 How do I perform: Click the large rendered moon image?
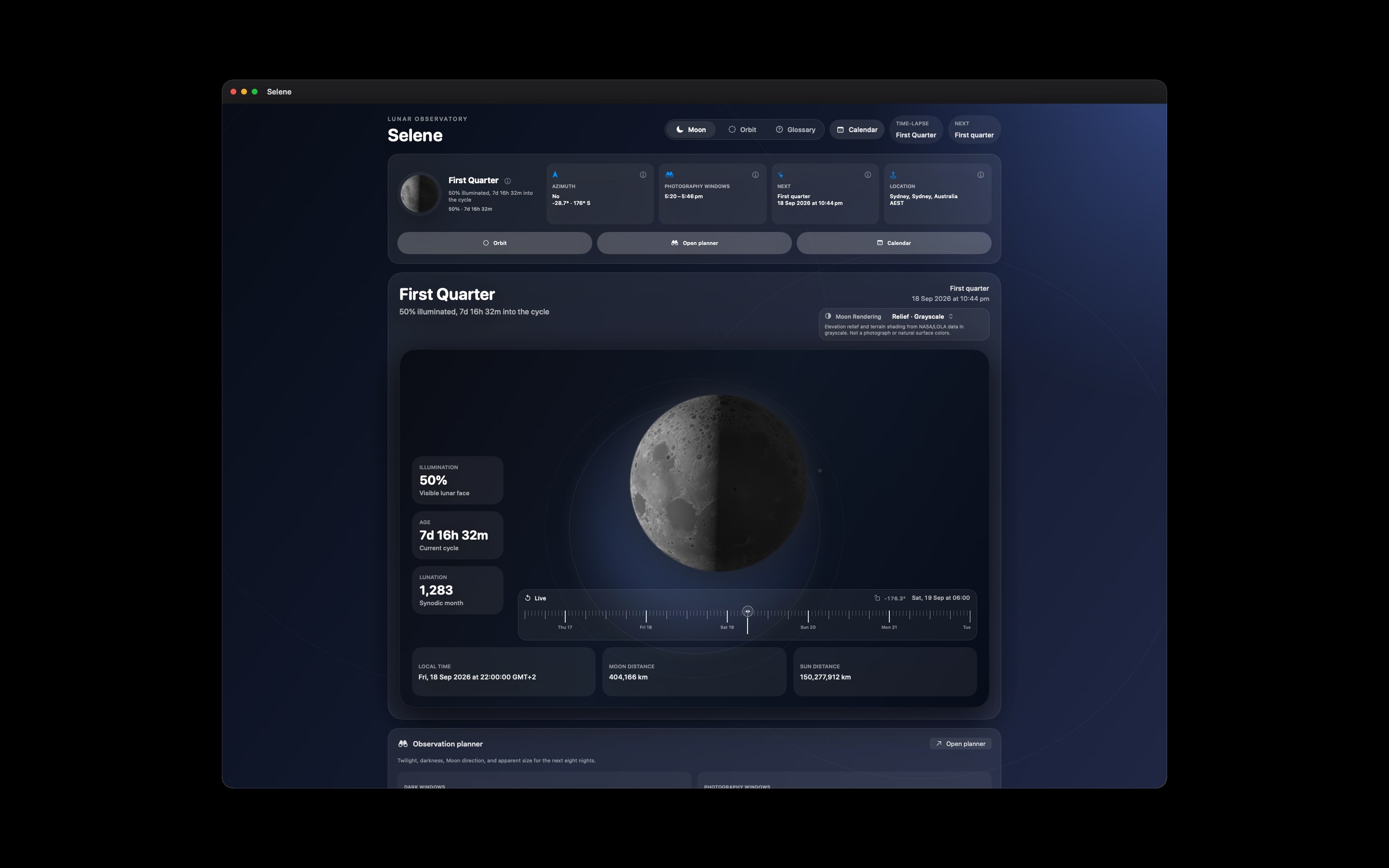point(719,483)
